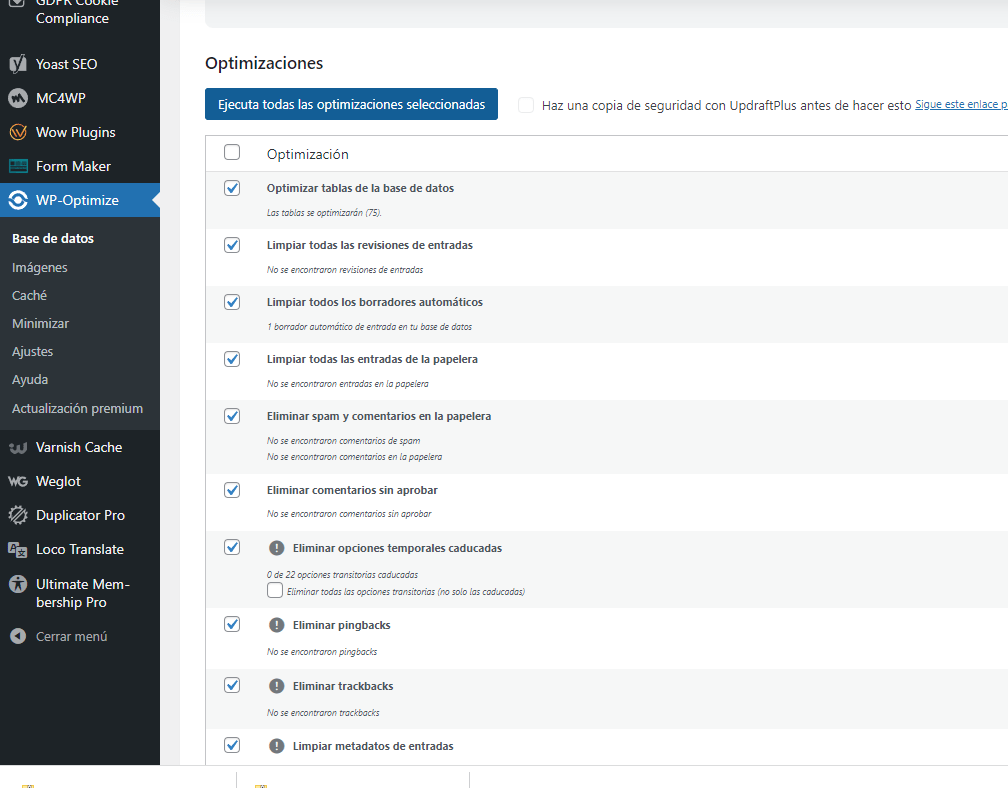Uncheck Eliminar comentarios sin aprobar
This screenshot has width=1008, height=788.
pos(232,490)
